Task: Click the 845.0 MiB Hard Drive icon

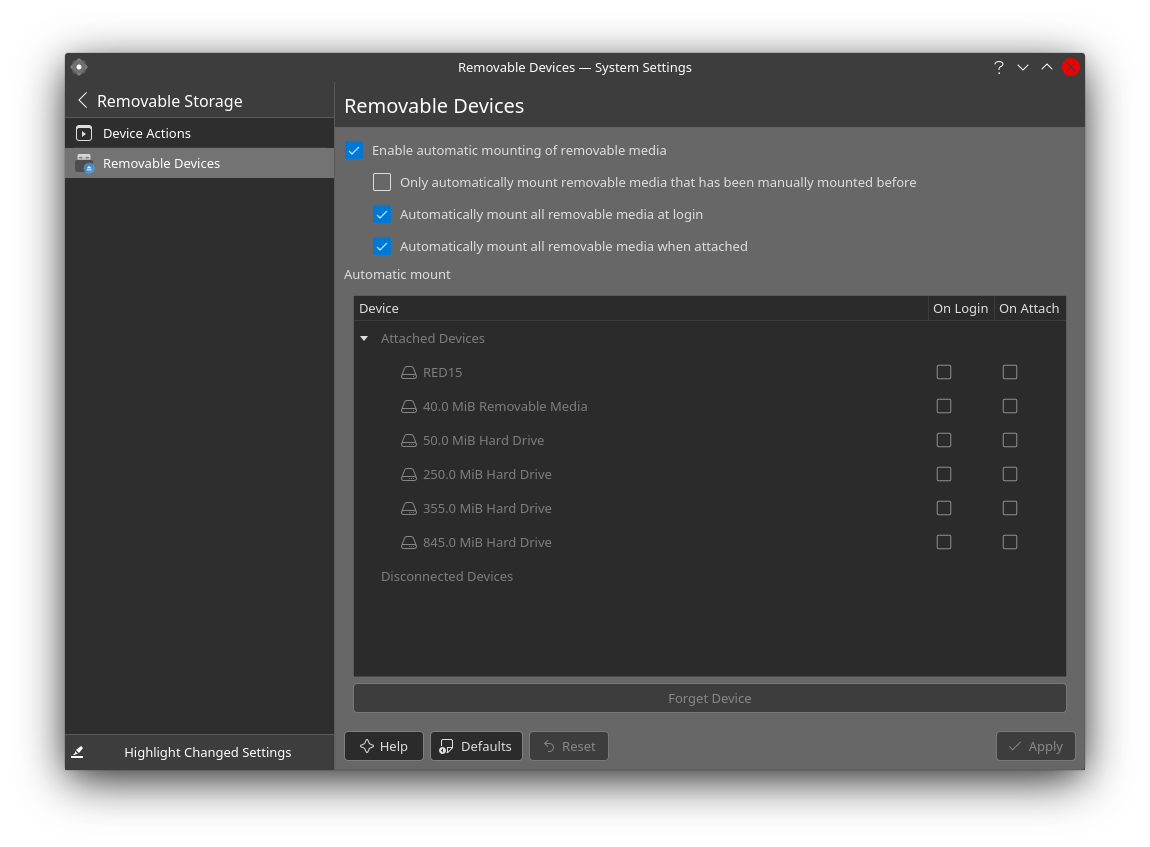Action: tap(408, 543)
